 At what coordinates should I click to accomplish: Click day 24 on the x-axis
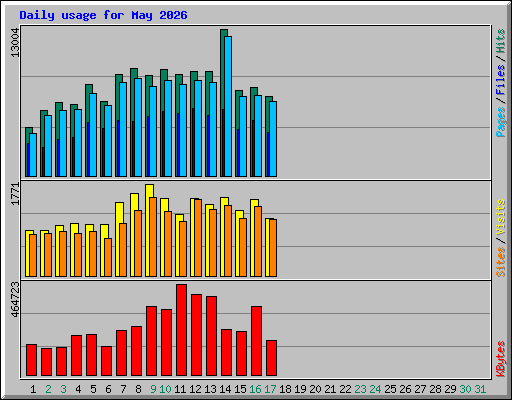[x=375, y=389]
